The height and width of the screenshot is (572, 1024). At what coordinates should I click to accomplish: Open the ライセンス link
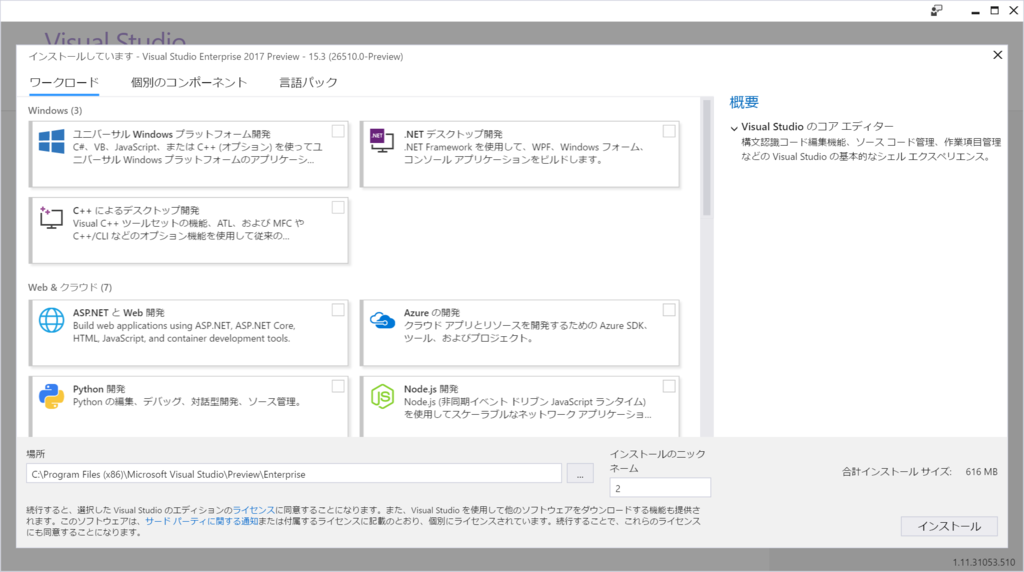pyautogui.click(x=253, y=510)
